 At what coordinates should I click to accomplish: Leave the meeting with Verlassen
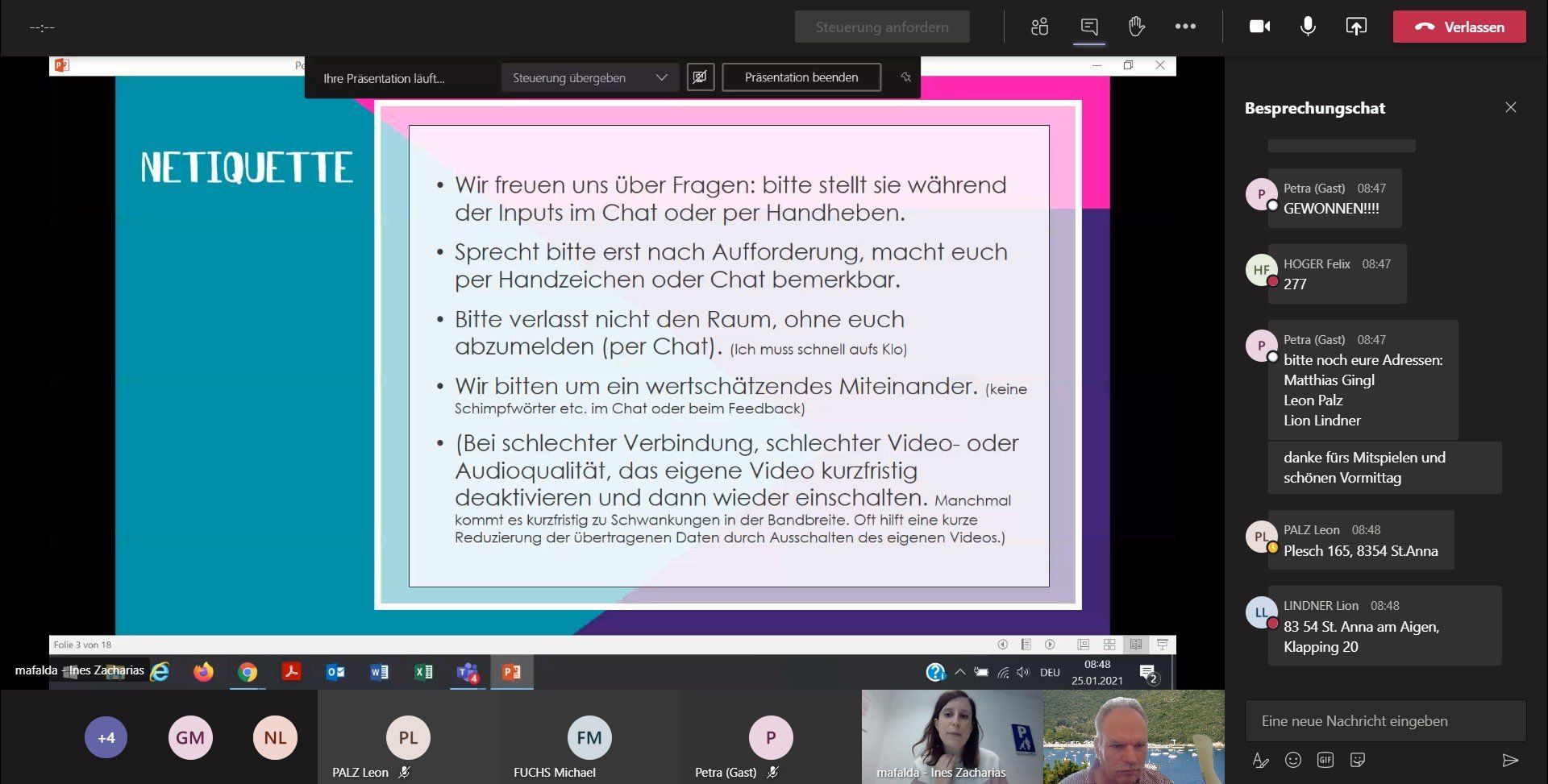[1459, 27]
